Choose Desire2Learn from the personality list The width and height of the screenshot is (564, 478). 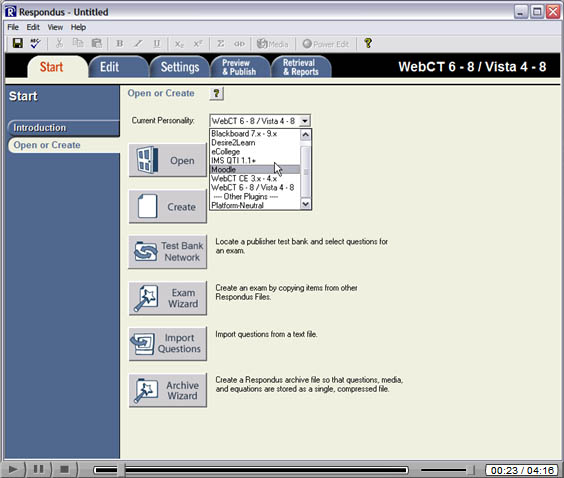click(x=255, y=142)
